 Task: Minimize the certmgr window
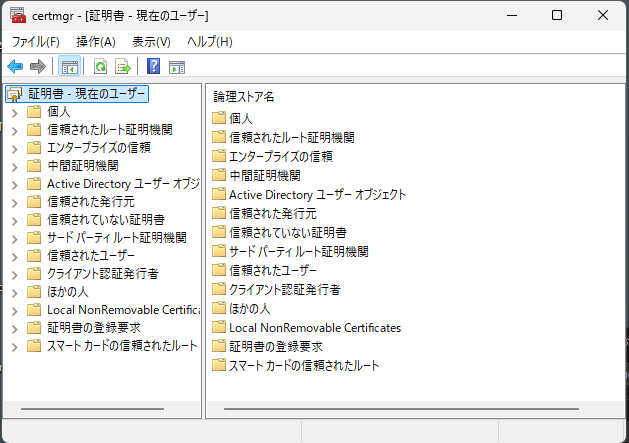[x=512, y=15]
